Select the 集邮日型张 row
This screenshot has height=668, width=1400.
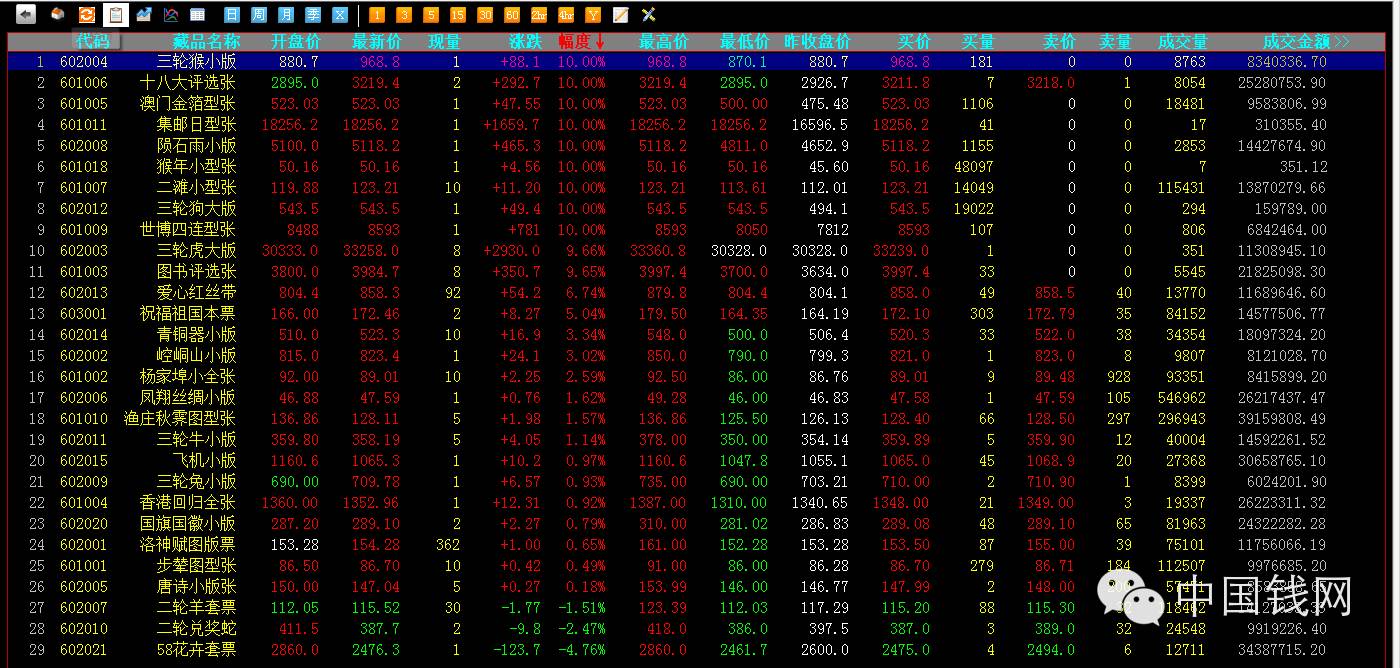[x=697, y=124]
